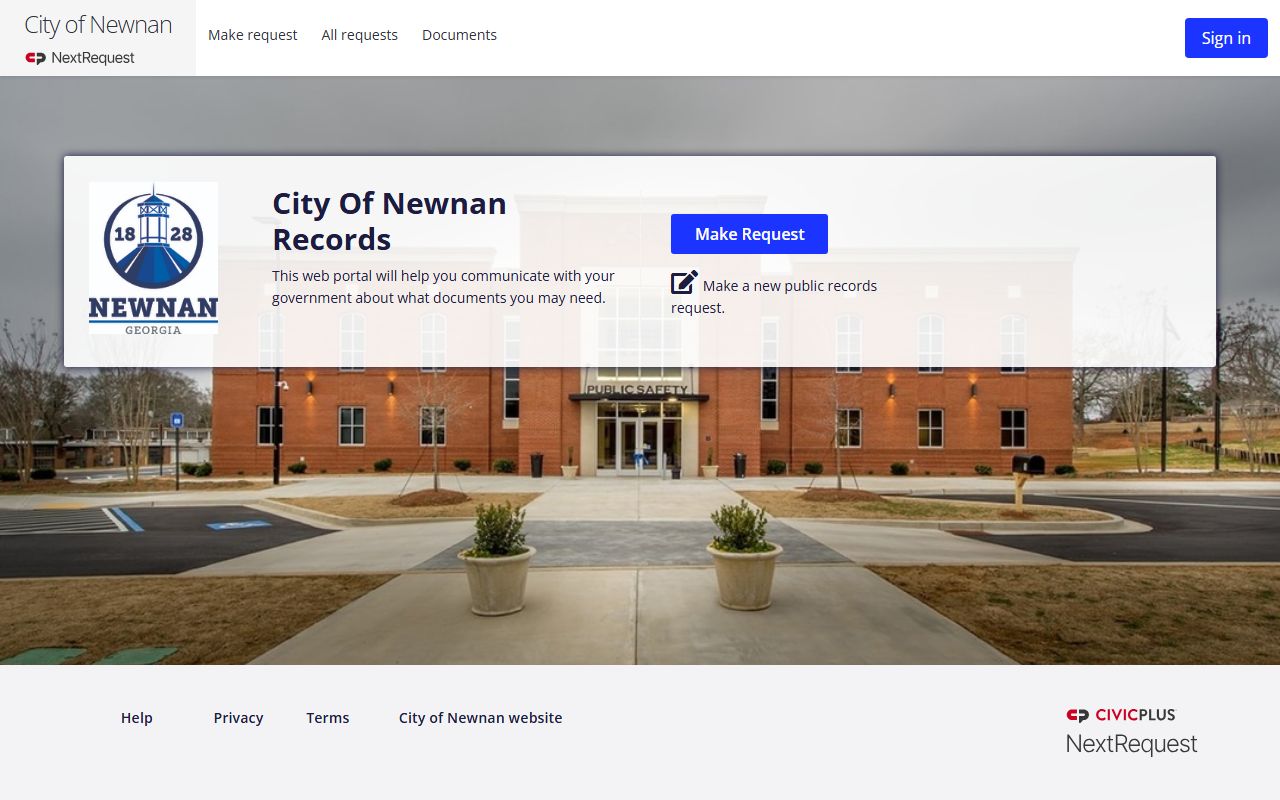The width and height of the screenshot is (1280, 800).
Task: Click the City Of Newnan Records heading
Action: pyautogui.click(x=389, y=221)
